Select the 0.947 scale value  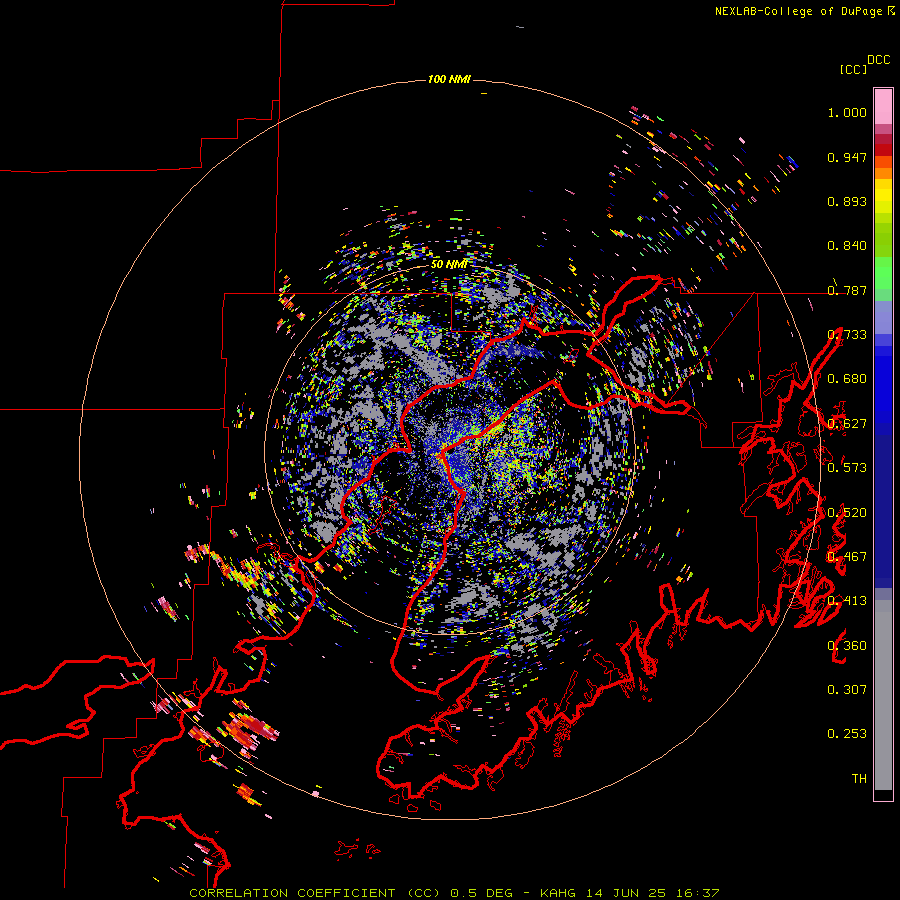(x=847, y=157)
